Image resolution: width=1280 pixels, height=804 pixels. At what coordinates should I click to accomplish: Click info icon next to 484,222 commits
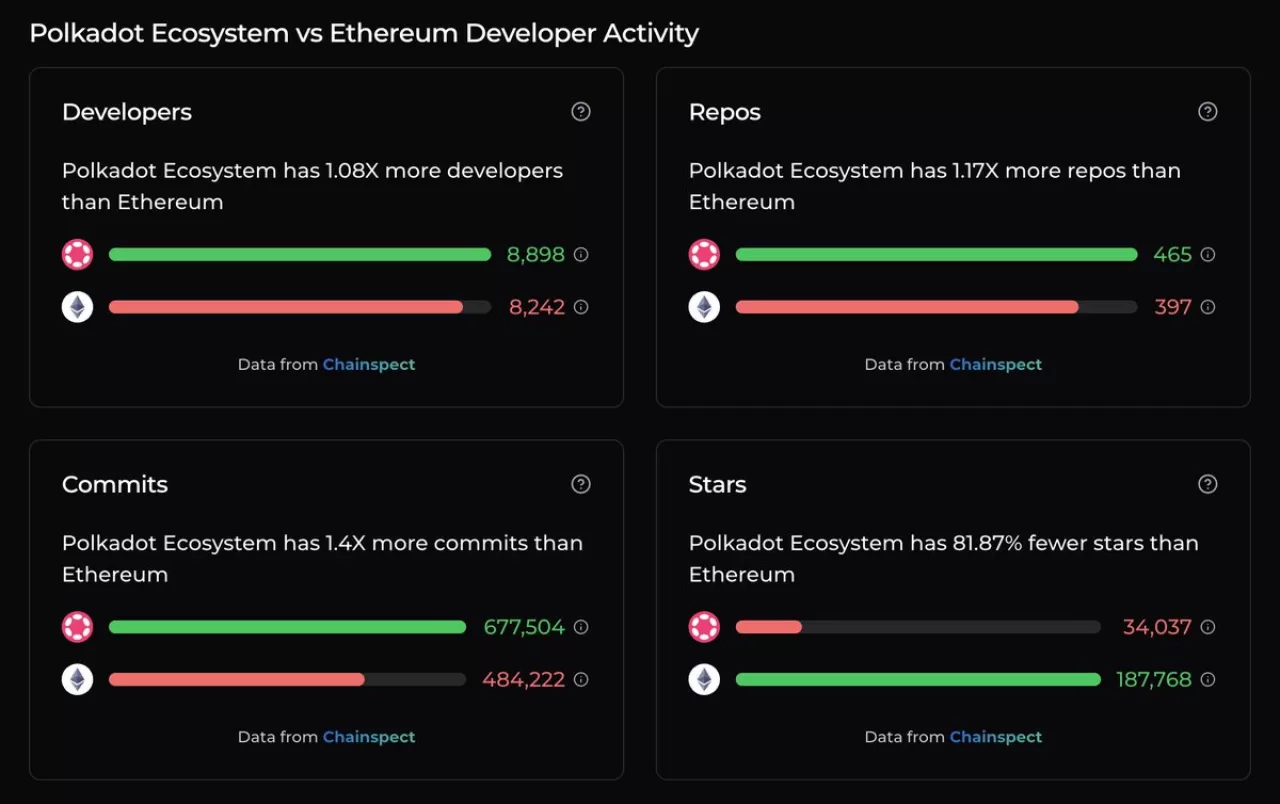point(581,680)
